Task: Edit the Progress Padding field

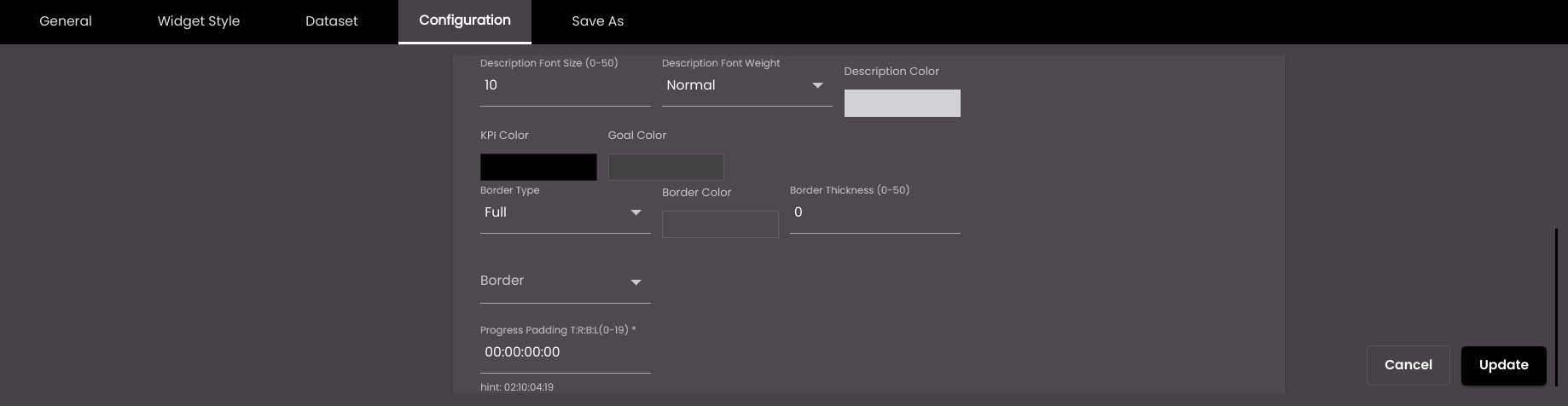Action: (566, 352)
